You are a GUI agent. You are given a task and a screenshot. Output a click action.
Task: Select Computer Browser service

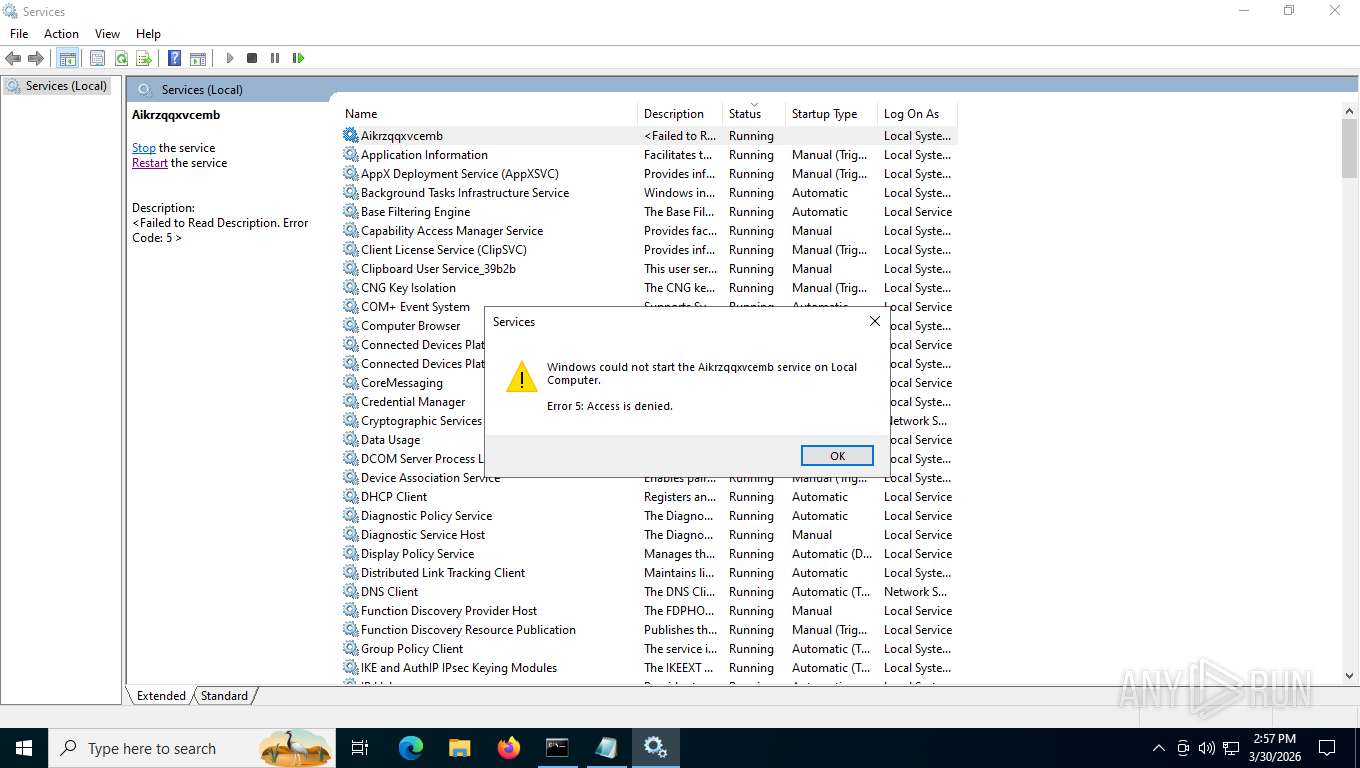click(x=411, y=326)
